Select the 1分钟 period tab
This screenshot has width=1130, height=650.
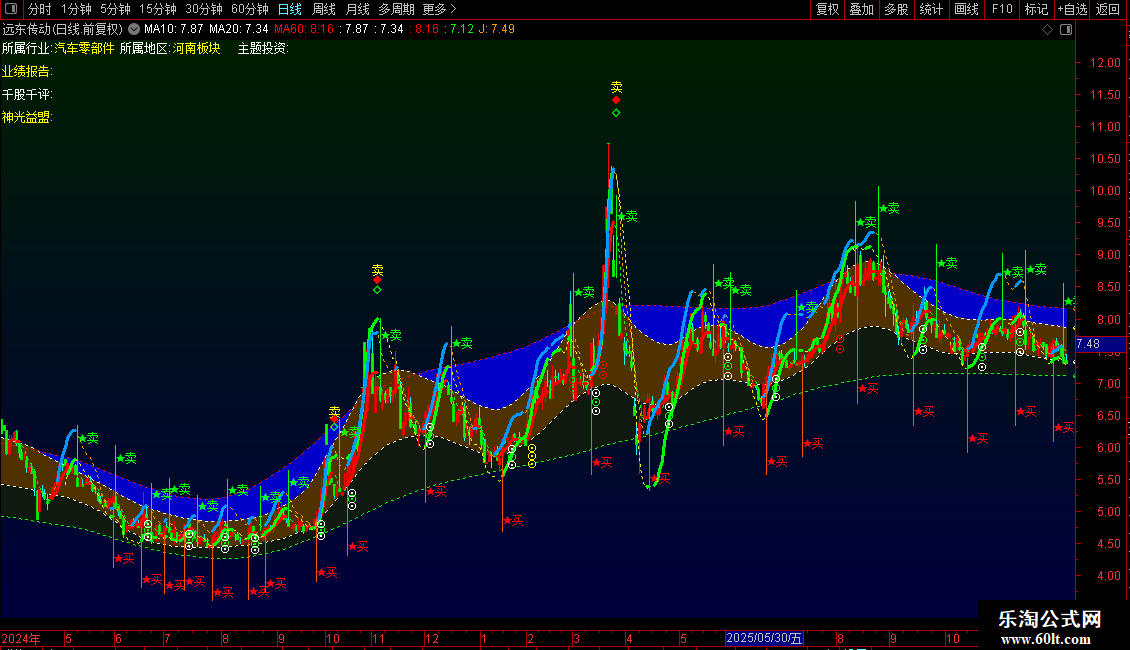76,9
